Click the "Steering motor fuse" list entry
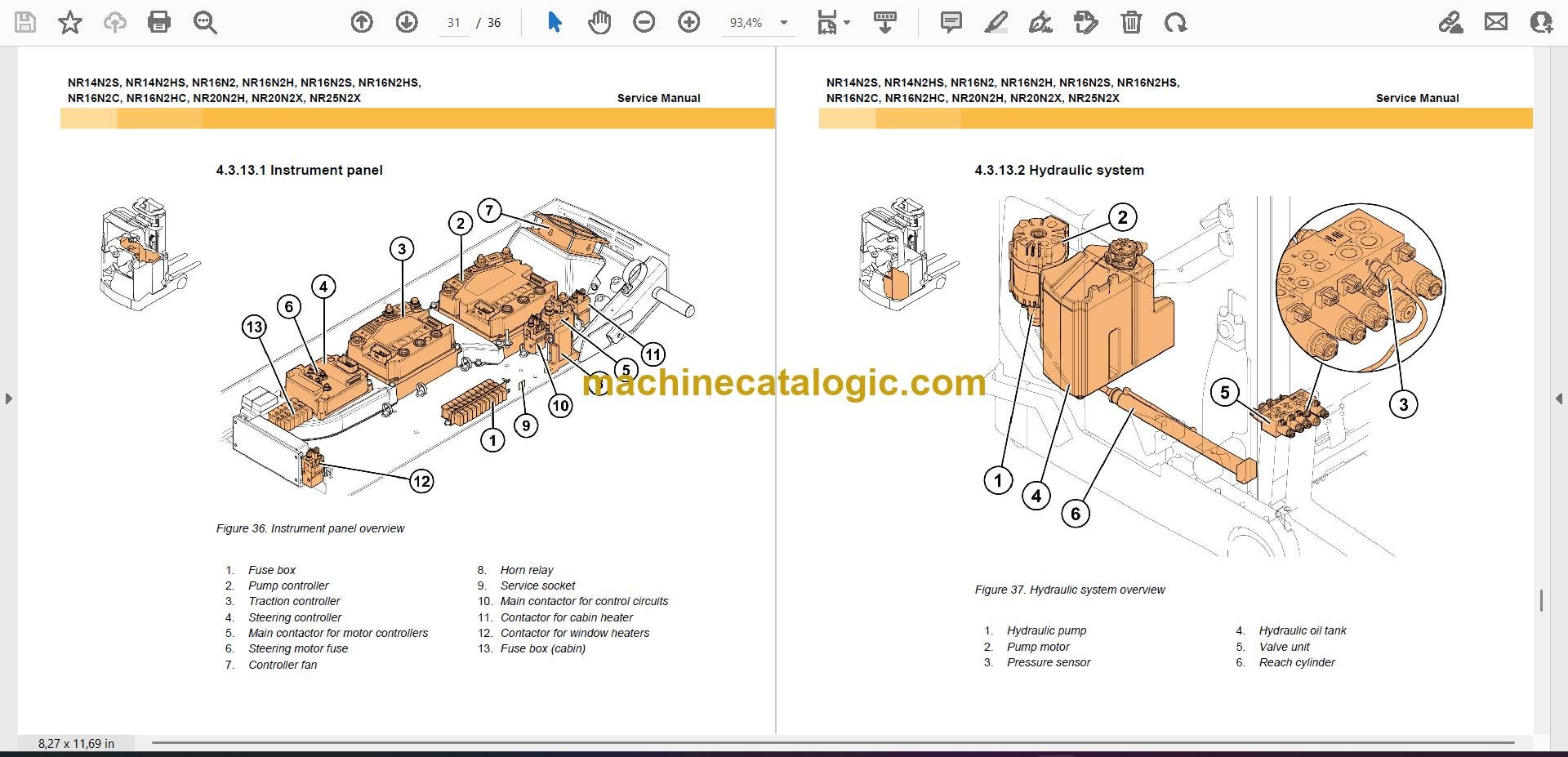 [x=298, y=648]
